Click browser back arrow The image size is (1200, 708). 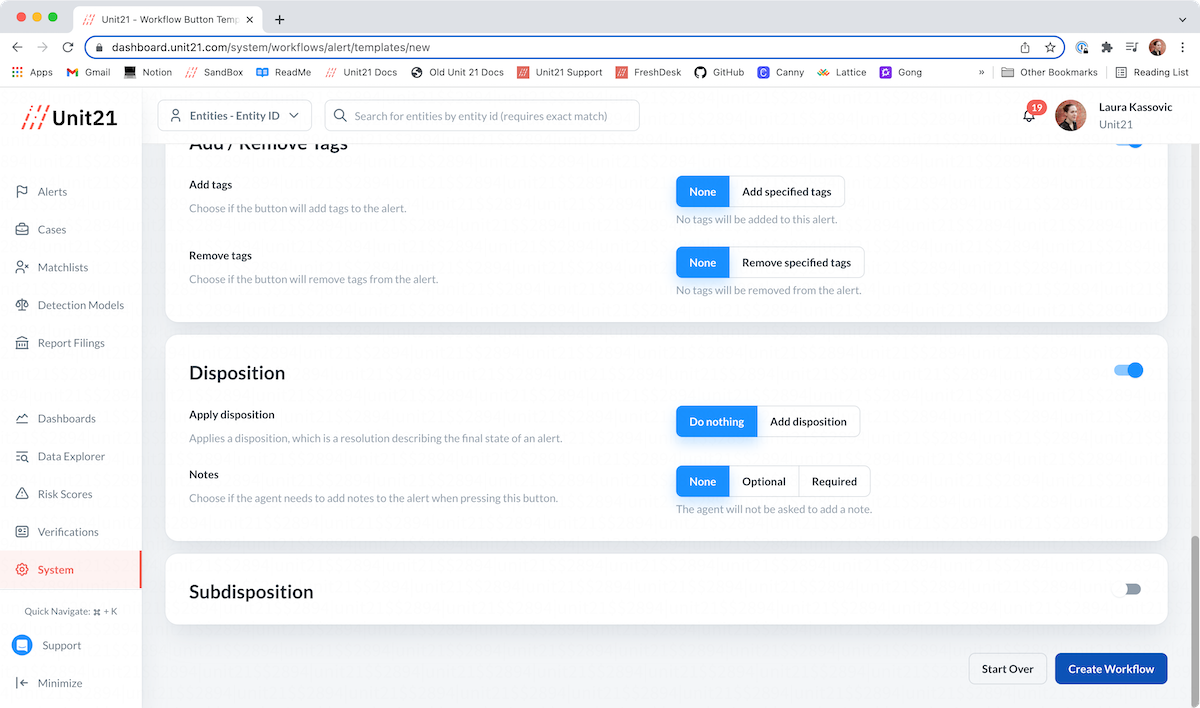coord(17,47)
